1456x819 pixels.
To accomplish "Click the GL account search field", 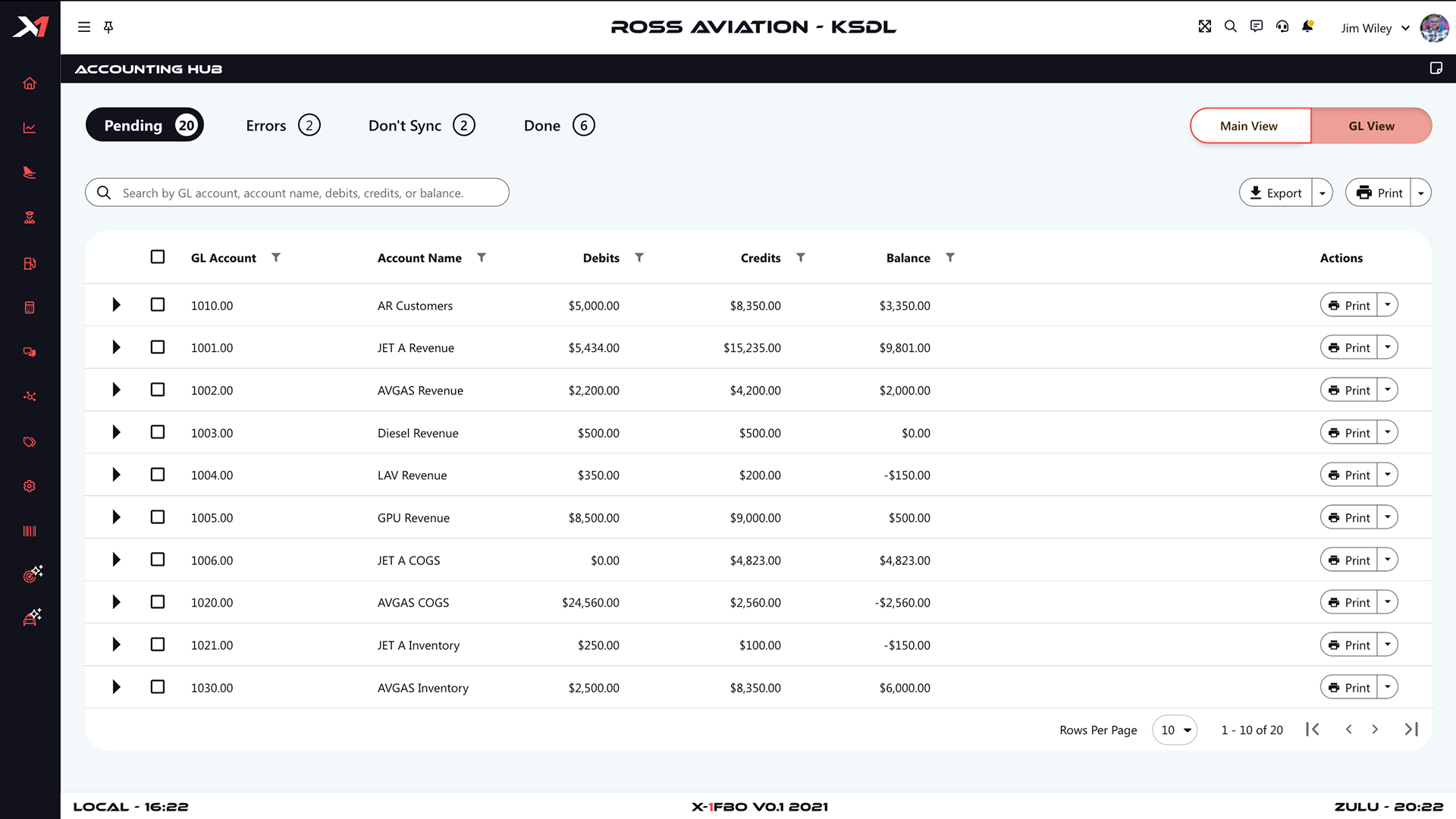I will point(297,193).
